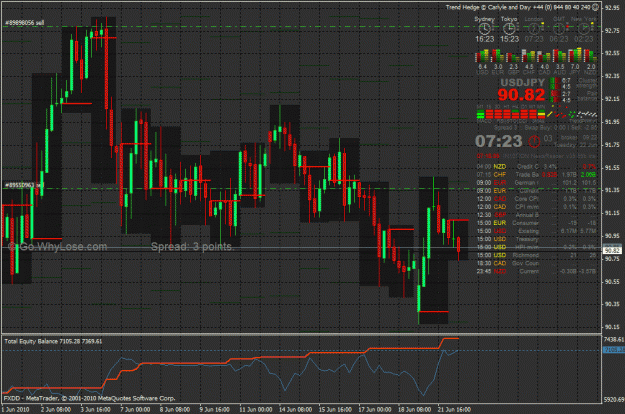Select the EUR currency strength bars
This screenshot has width=625, height=414.
pos(498,56)
